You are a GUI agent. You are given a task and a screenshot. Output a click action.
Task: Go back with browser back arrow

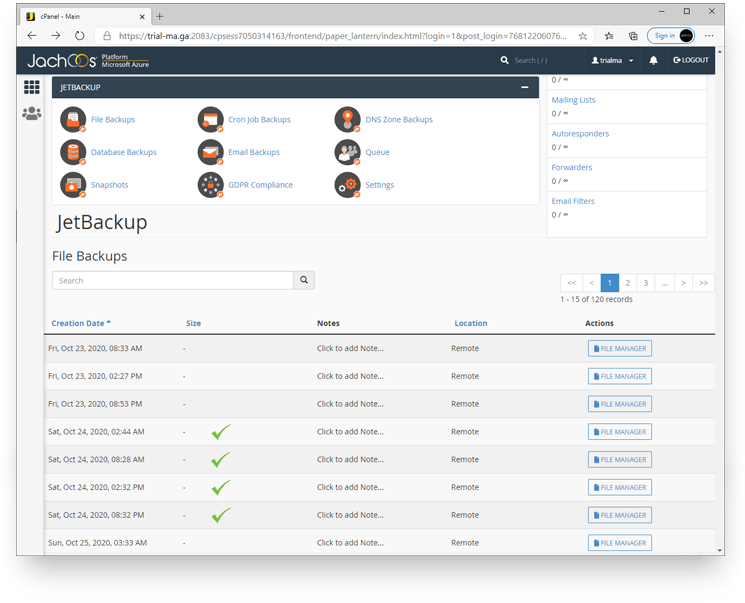[32, 36]
